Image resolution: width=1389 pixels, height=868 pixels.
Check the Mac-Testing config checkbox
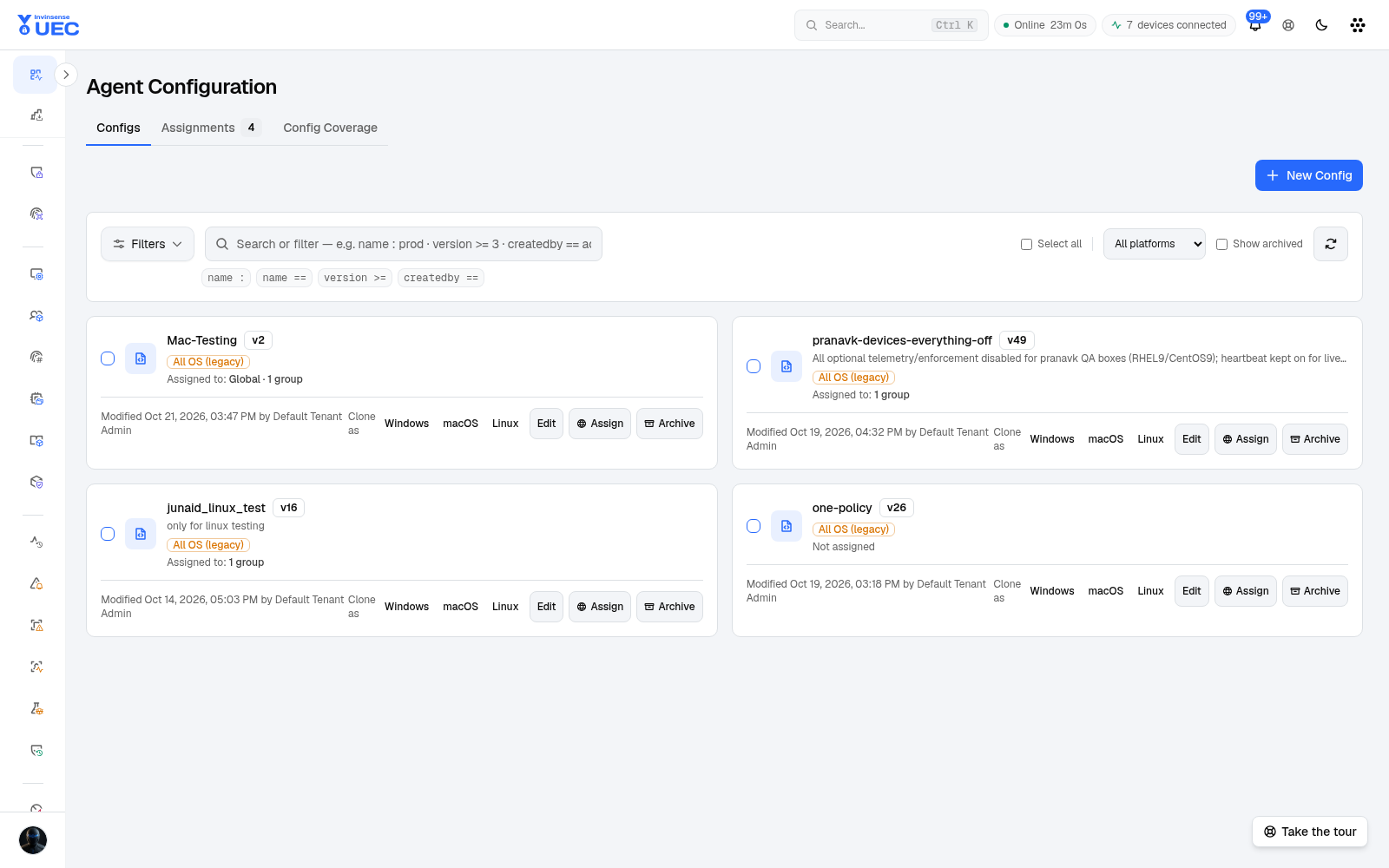pyautogui.click(x=108, y=358)
